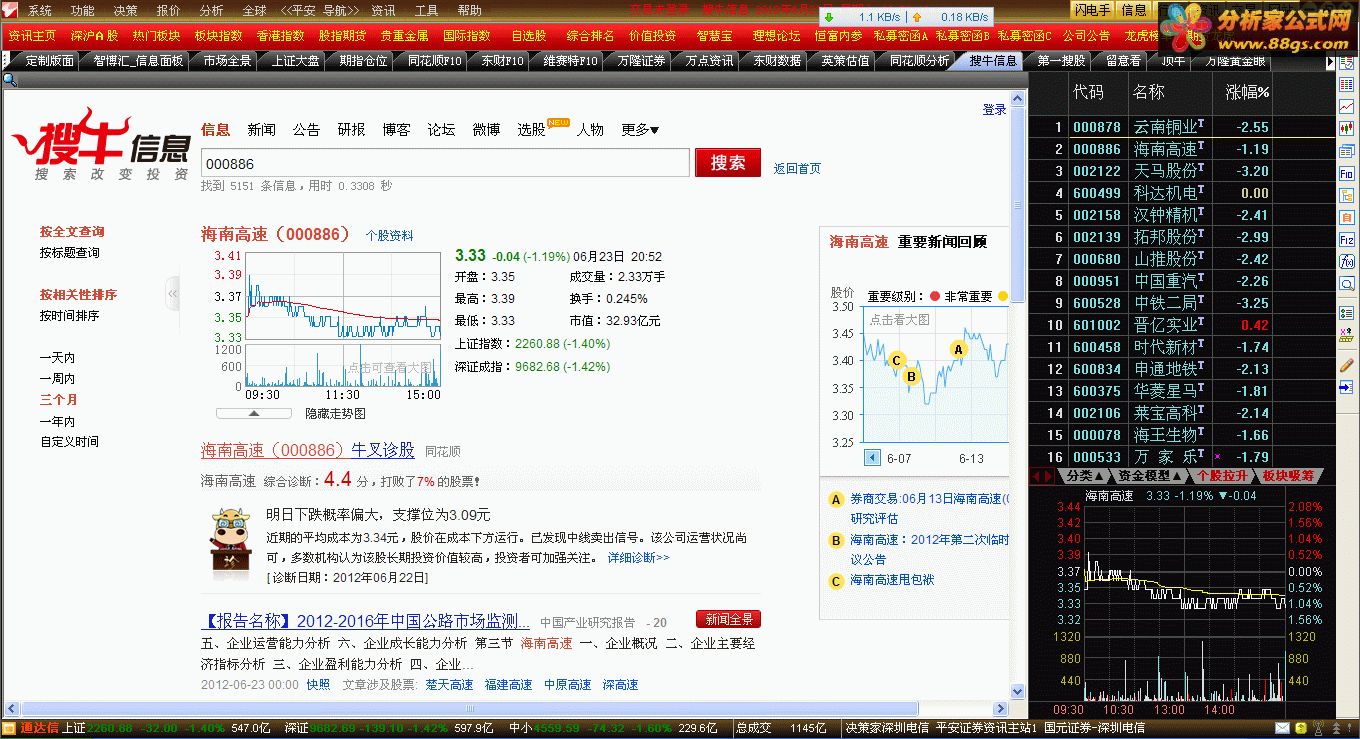This screenshot has width=1360, height=739.
Task: Switch to the 研报 search category
Action: tap(351, 130)
